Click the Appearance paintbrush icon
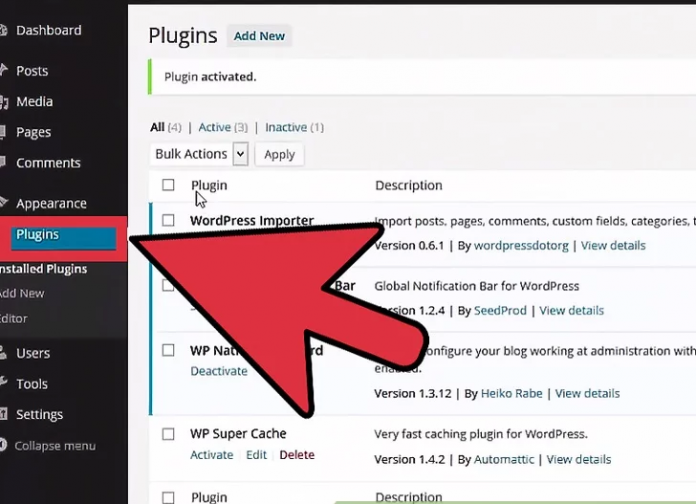Viewport: 696px width, 504px height. [x=3, y=204]
